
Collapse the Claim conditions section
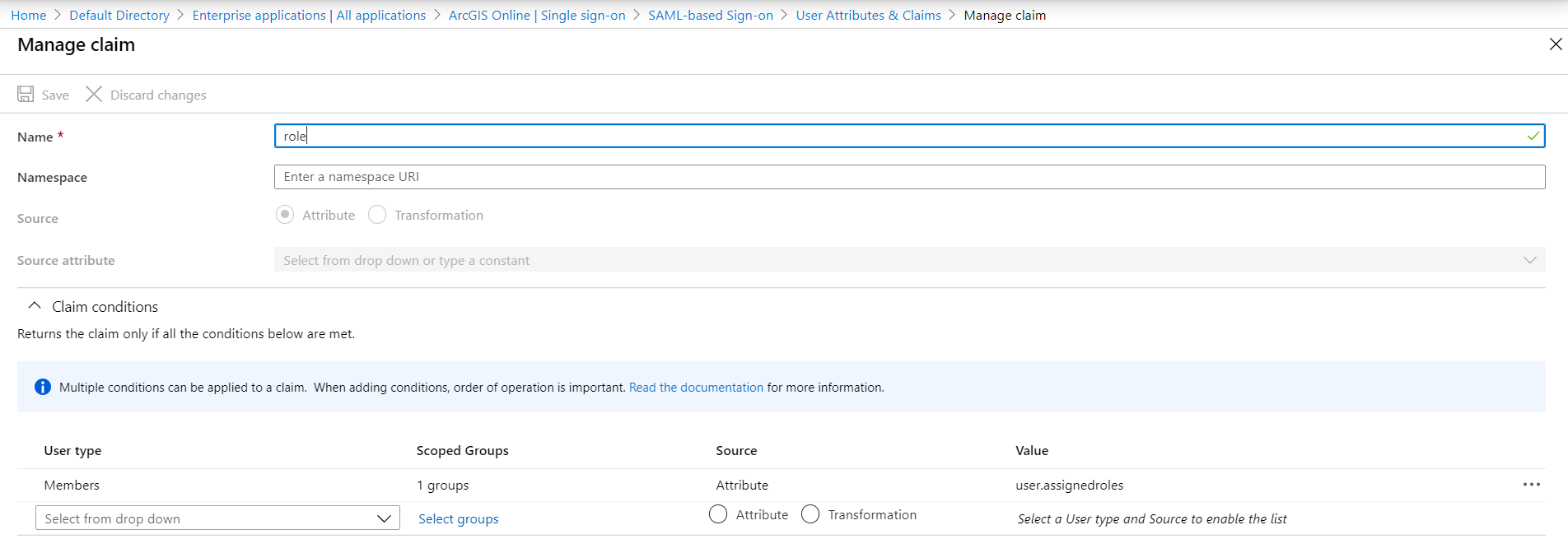point(35,306)
